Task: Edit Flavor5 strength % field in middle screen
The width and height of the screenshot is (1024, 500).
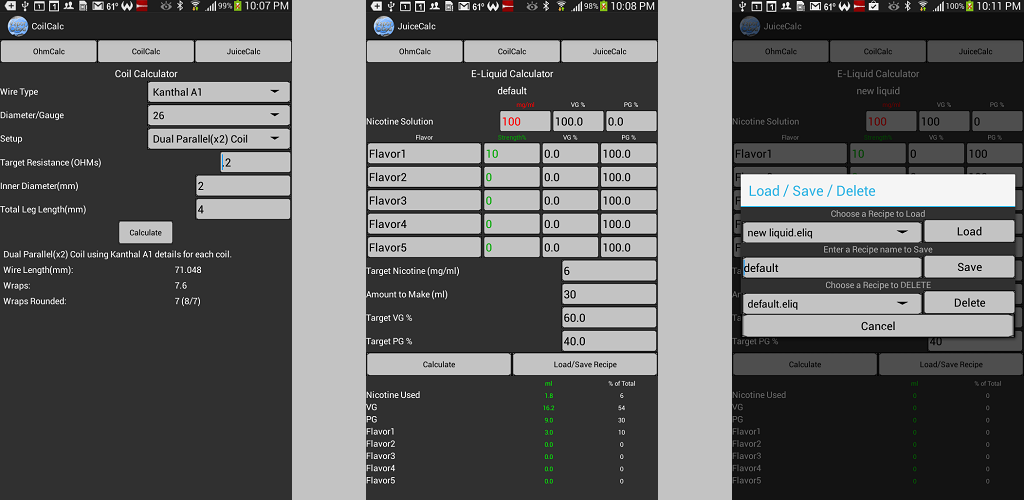Action: coord(511,248)
